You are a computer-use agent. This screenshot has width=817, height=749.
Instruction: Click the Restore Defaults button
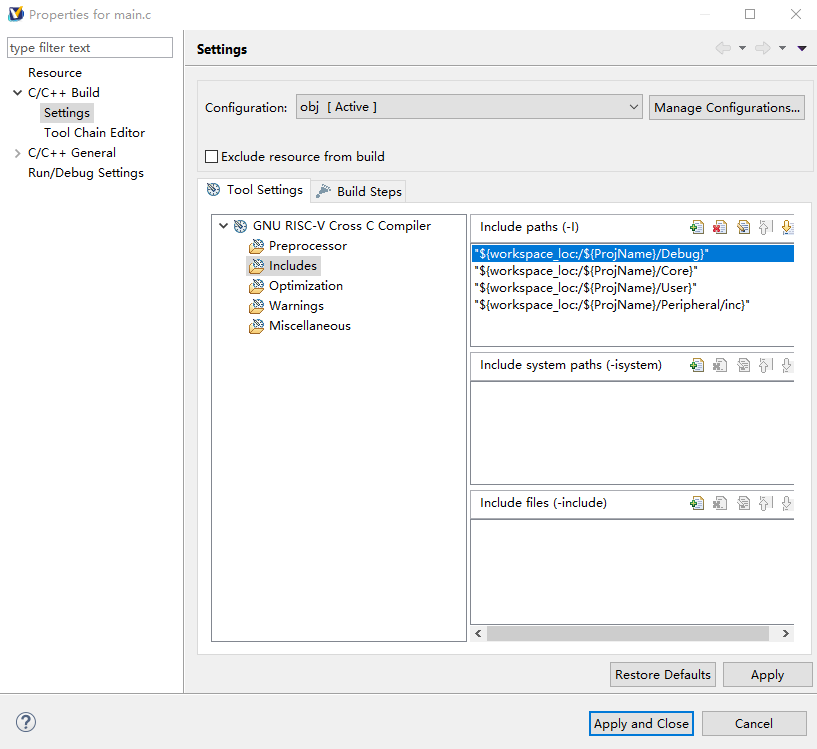663,675
